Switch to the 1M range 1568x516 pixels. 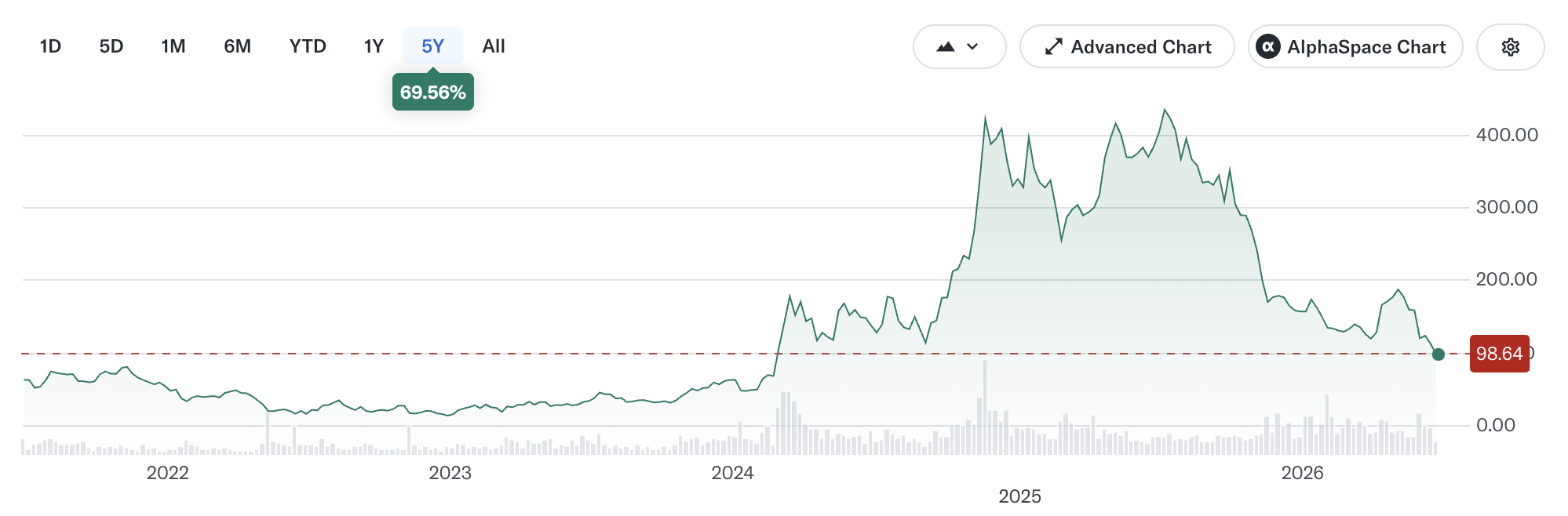coord(173,46)
